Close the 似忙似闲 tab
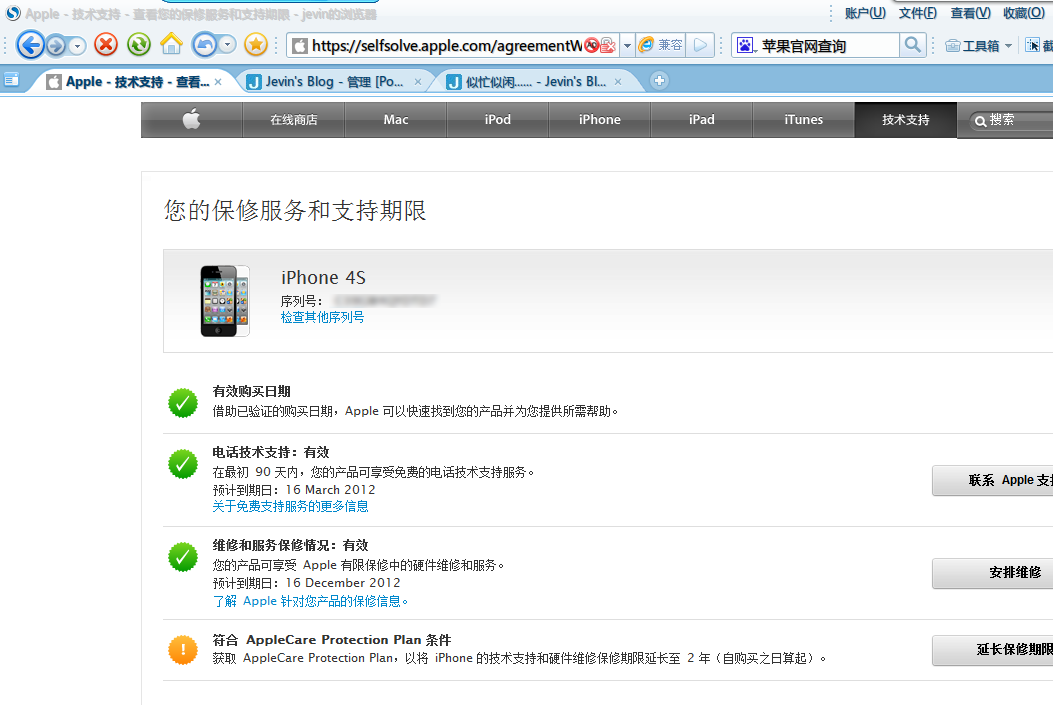Image resolution: width=1053 pixels, height=705 pixels. coord(618,82)
